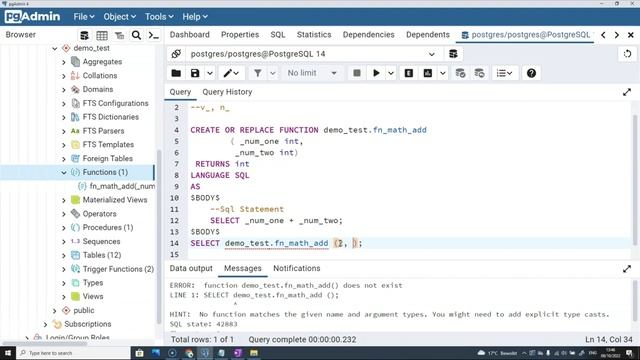Open the Query History tab
640x360 pixels.
227,92
